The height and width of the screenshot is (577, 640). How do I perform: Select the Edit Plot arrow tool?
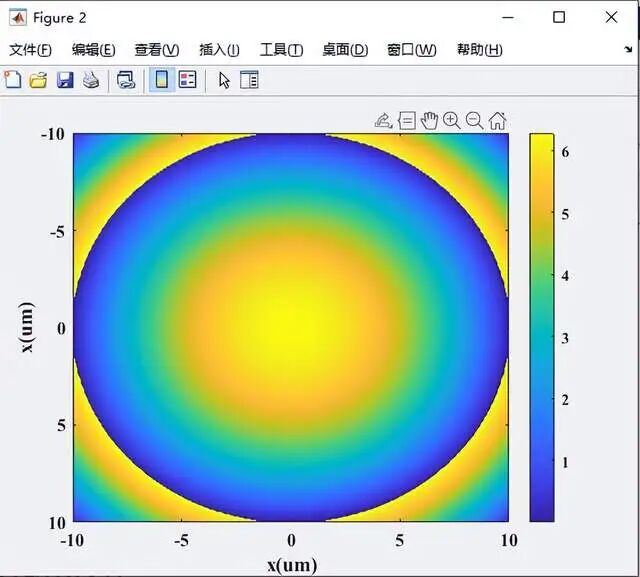click(x=224, y=80)
